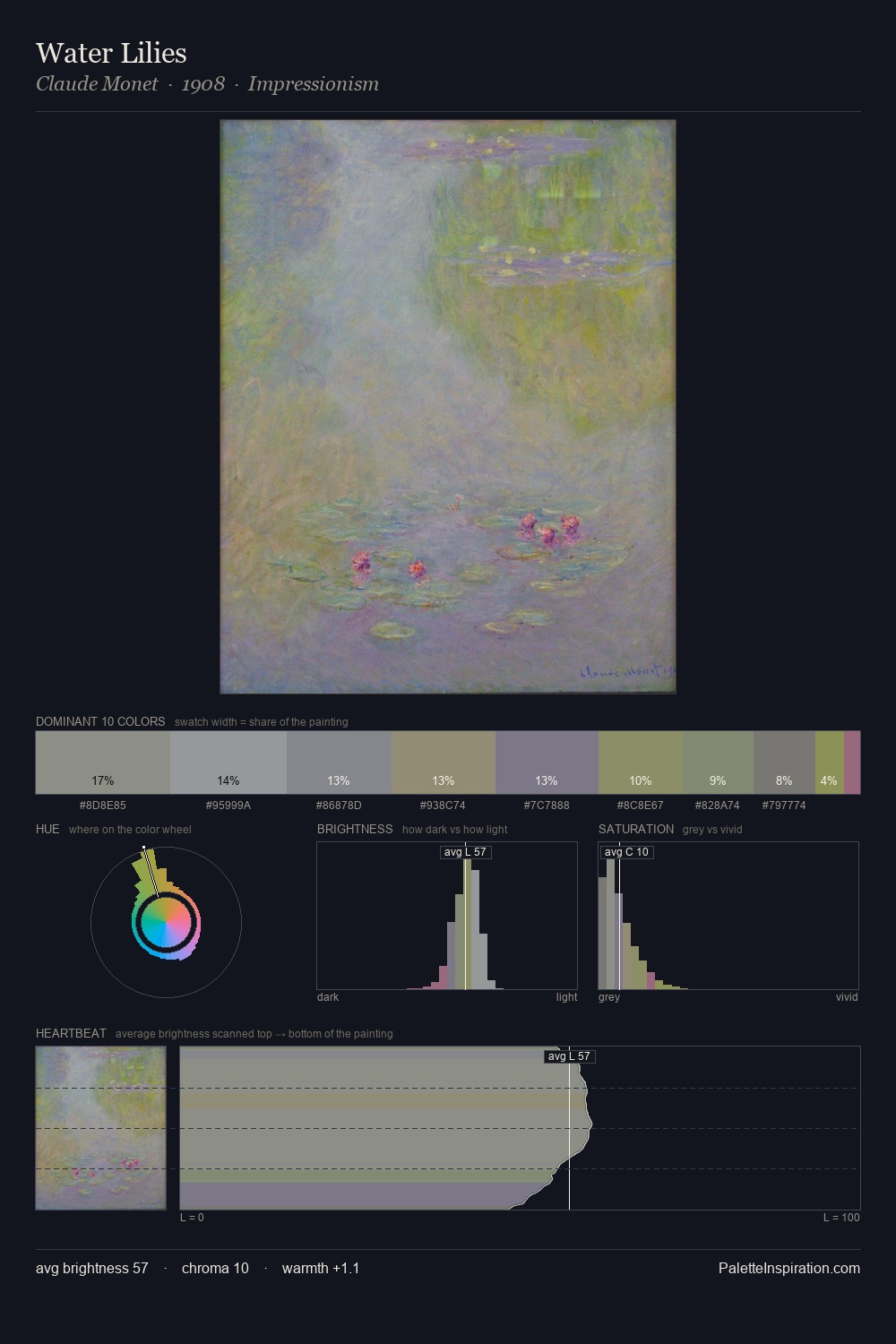Click the saturation histogram chart

(x=728, y=916)
